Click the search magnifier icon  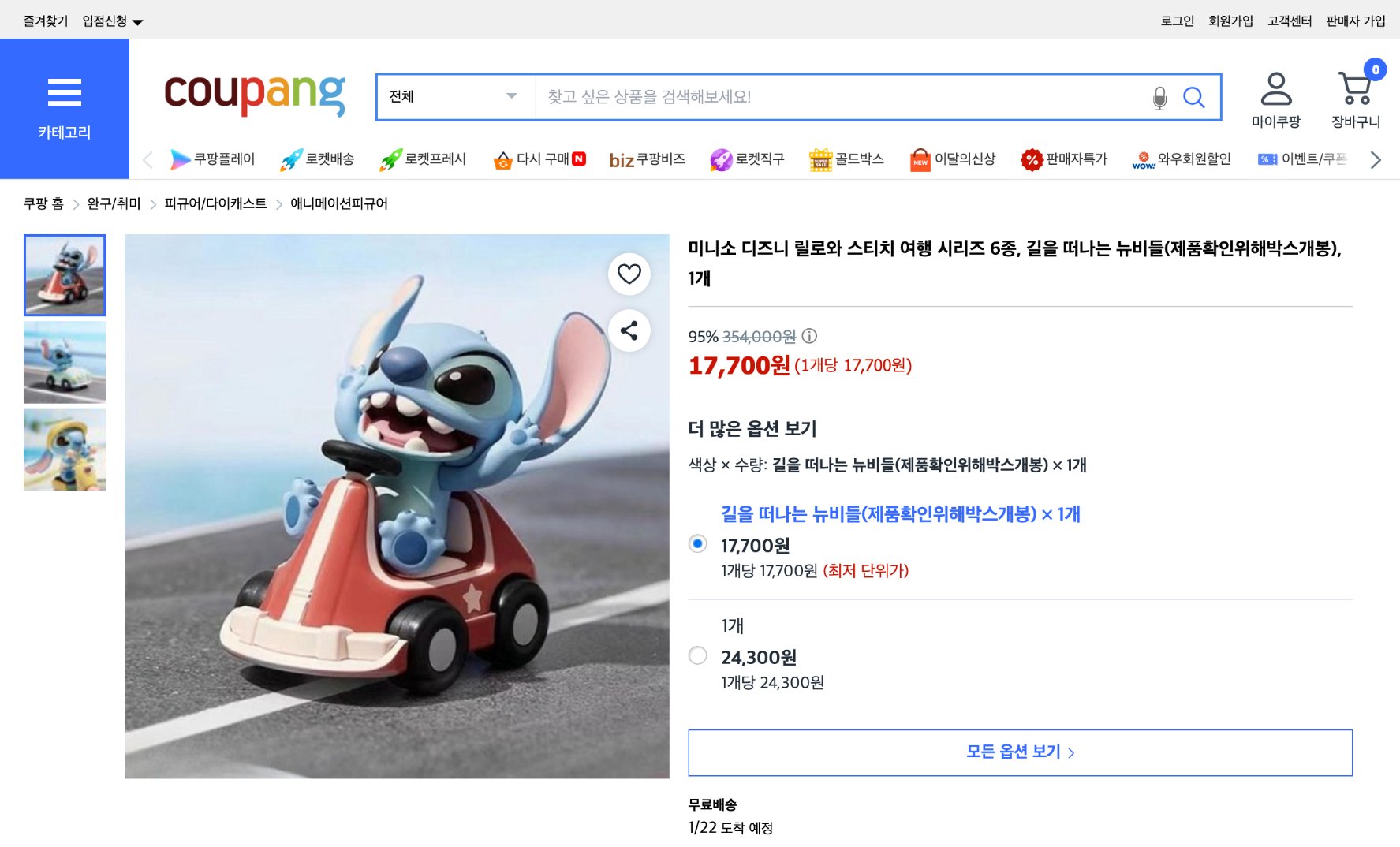1193,97
